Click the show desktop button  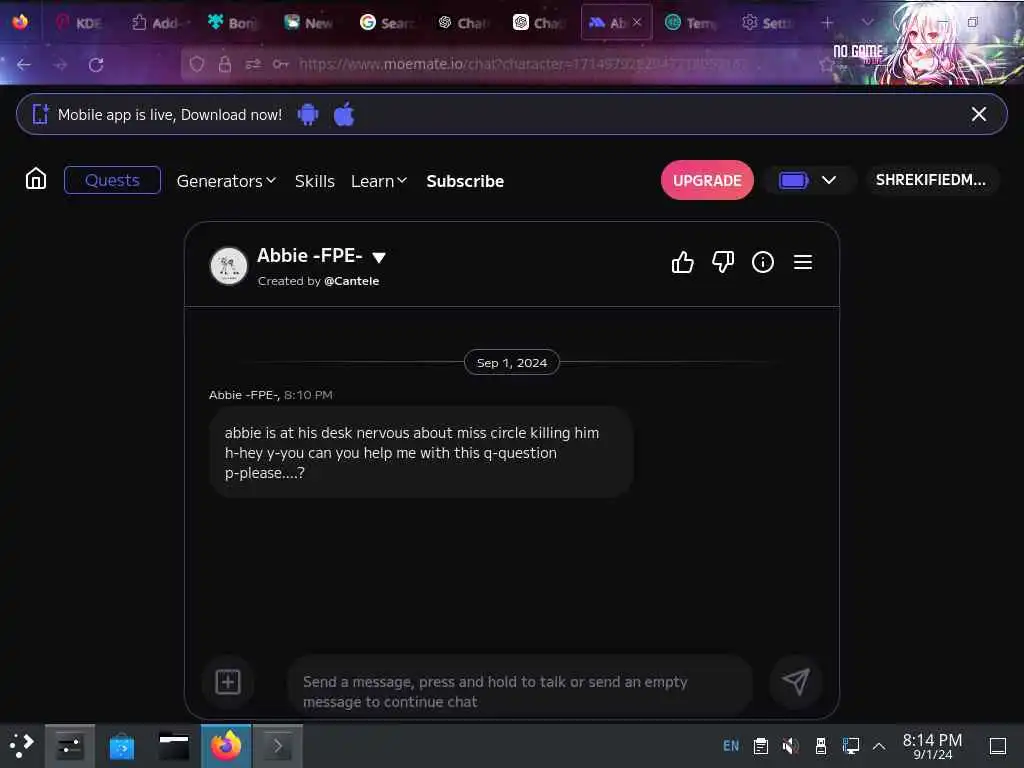coord(997,746)
